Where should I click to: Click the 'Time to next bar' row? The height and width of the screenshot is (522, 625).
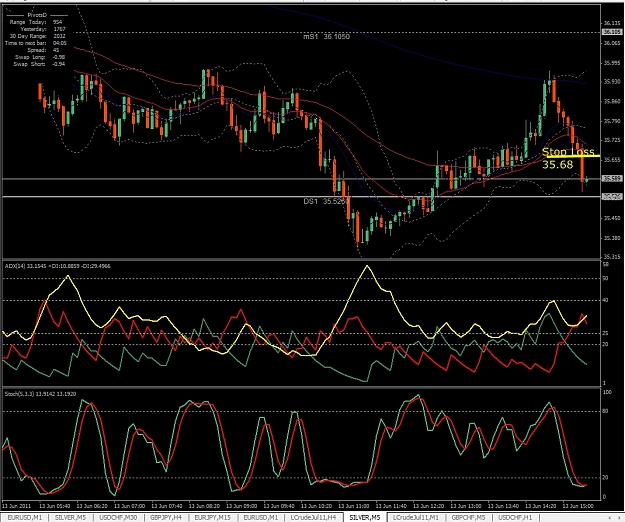click(x=36, y=43)
